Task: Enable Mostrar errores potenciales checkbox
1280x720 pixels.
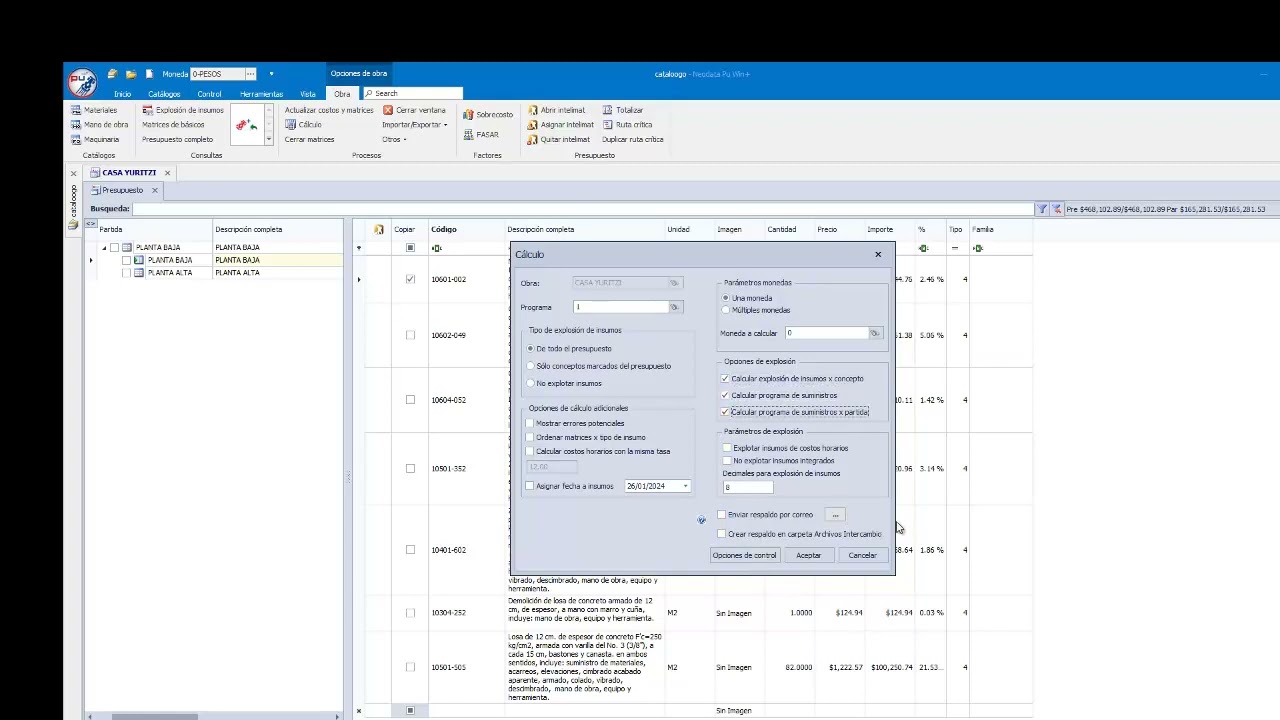Action: coord(530,423)
